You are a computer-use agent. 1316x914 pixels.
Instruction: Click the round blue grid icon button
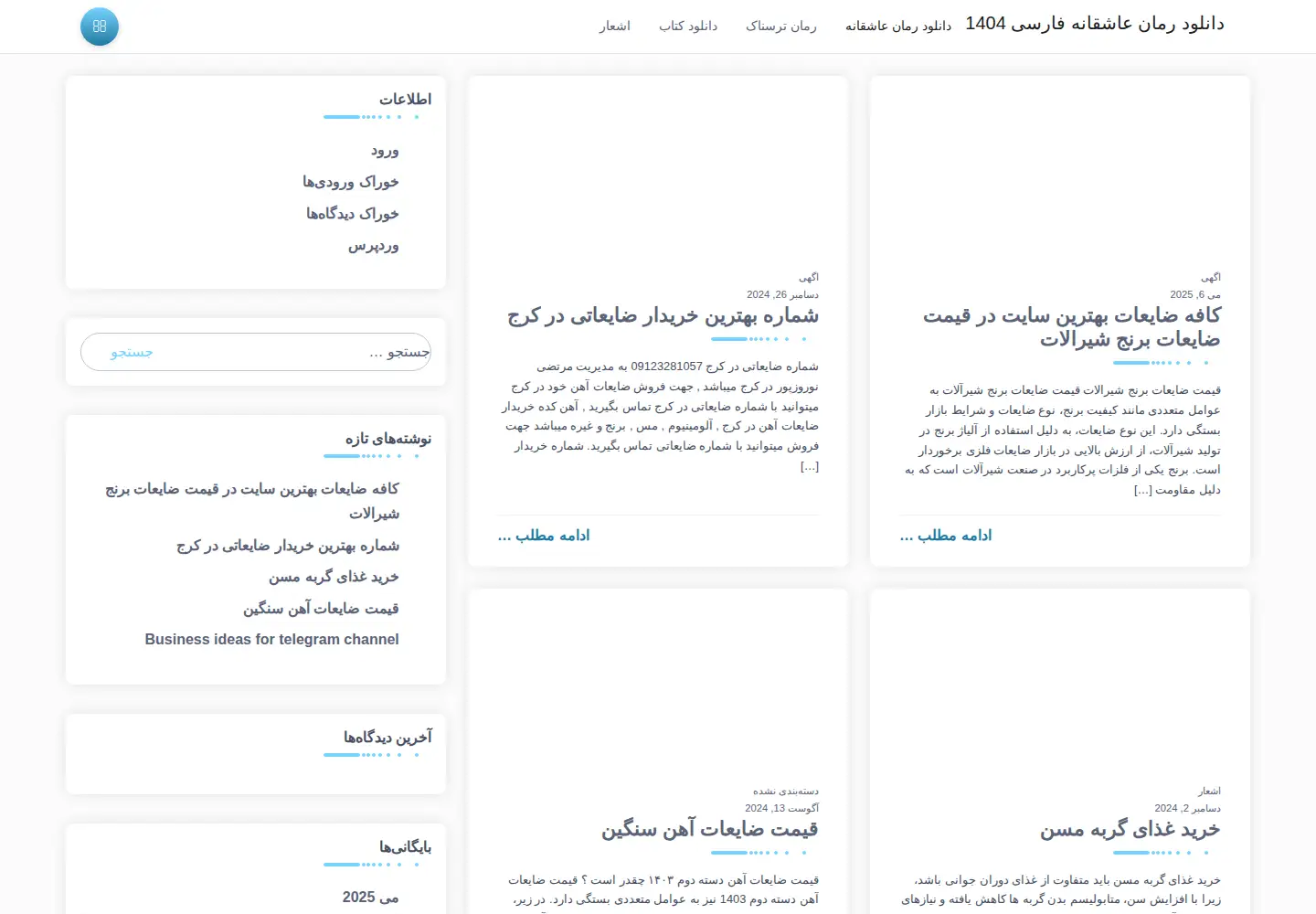pos(100,27)
